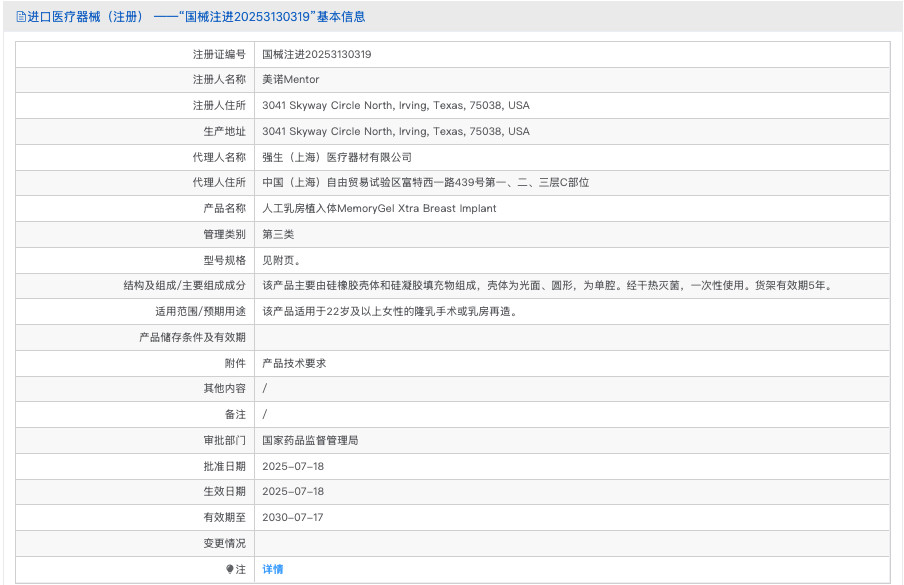Click the 结构及组成 product composition description text

coord(546,286)
